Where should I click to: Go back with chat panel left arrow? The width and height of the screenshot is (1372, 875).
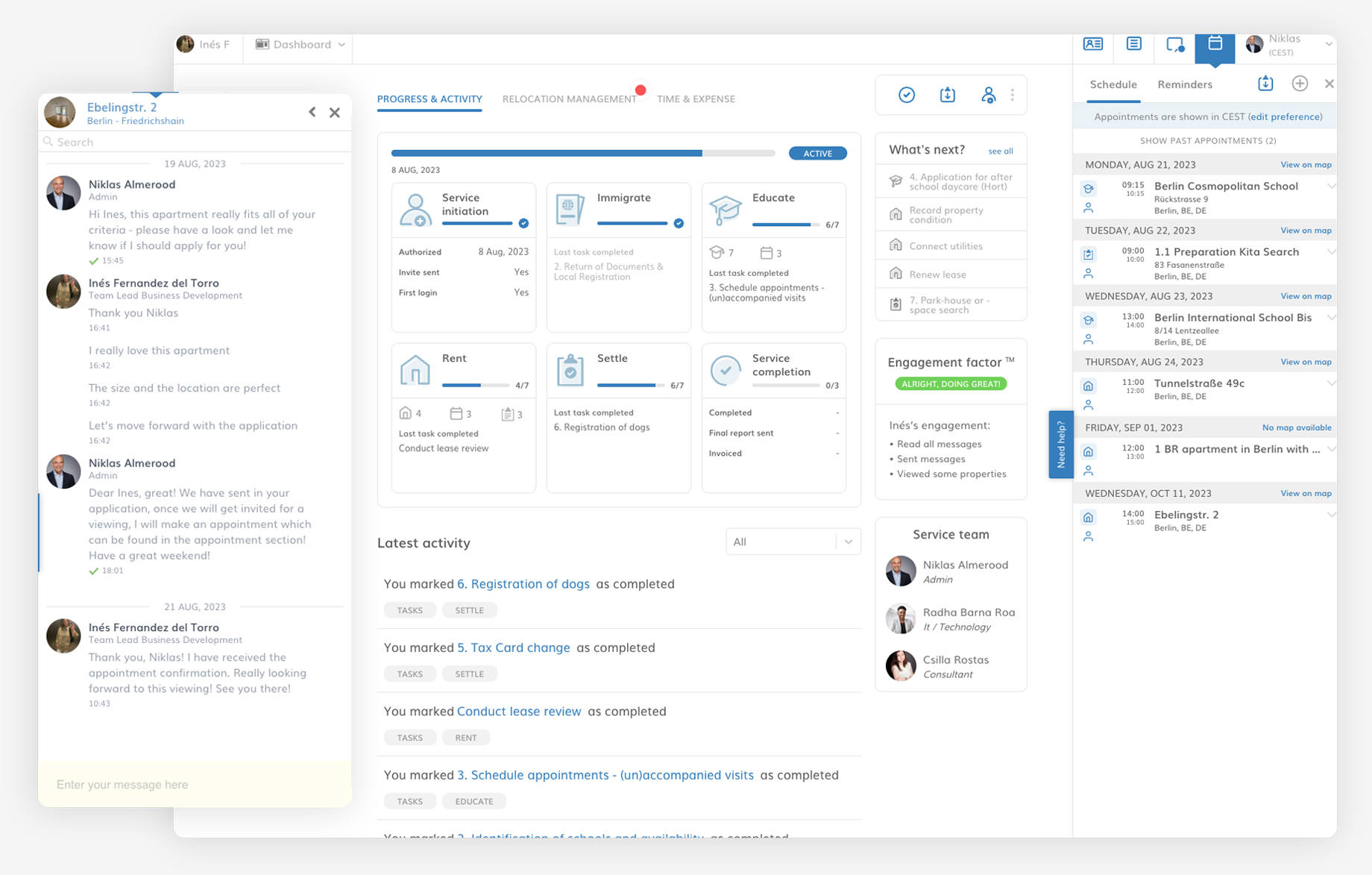click(x=312, y=112)
